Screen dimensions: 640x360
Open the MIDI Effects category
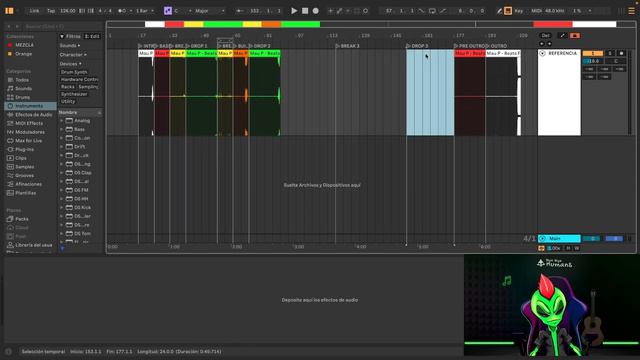coord(29,123)
